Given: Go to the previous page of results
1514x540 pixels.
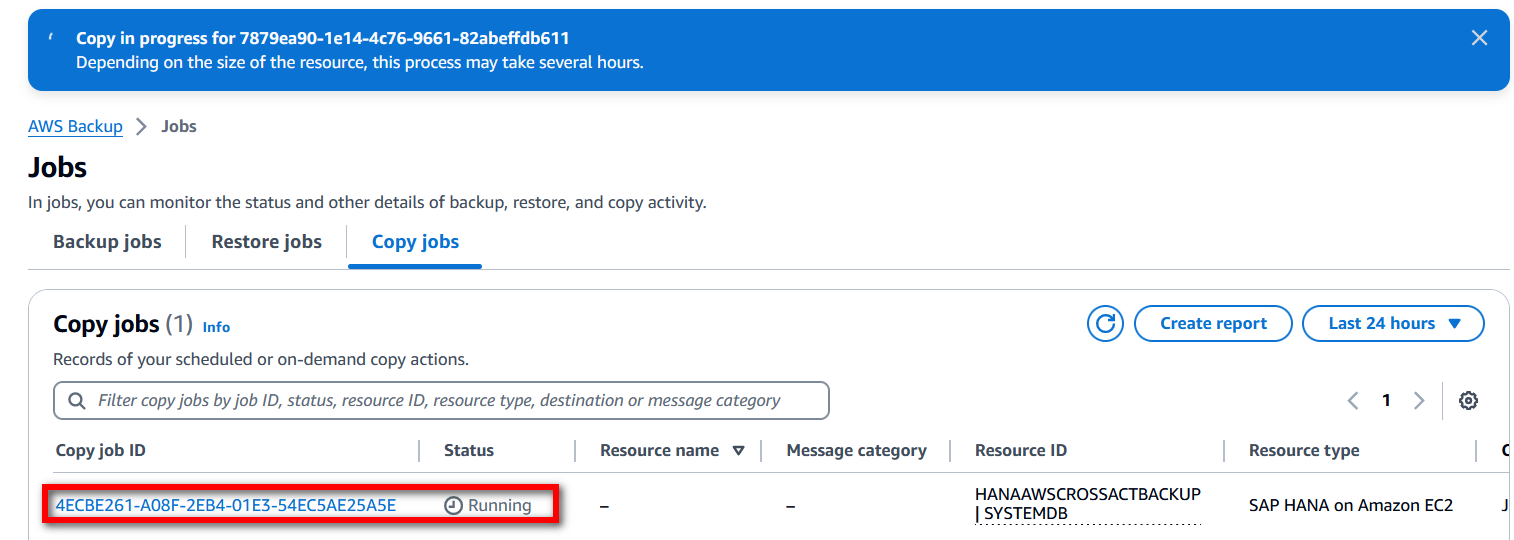Looking at the screenshot, I should click(x=1353, y=400).
